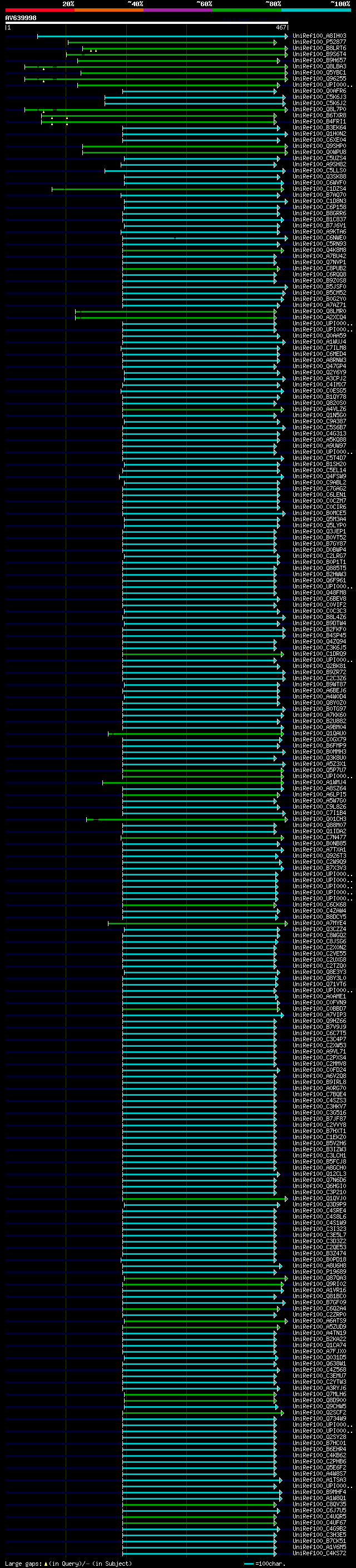The image size is (356, 1568).
Task: Select the UniRef100_C5UZS4 label
Action: pos(319,159)
